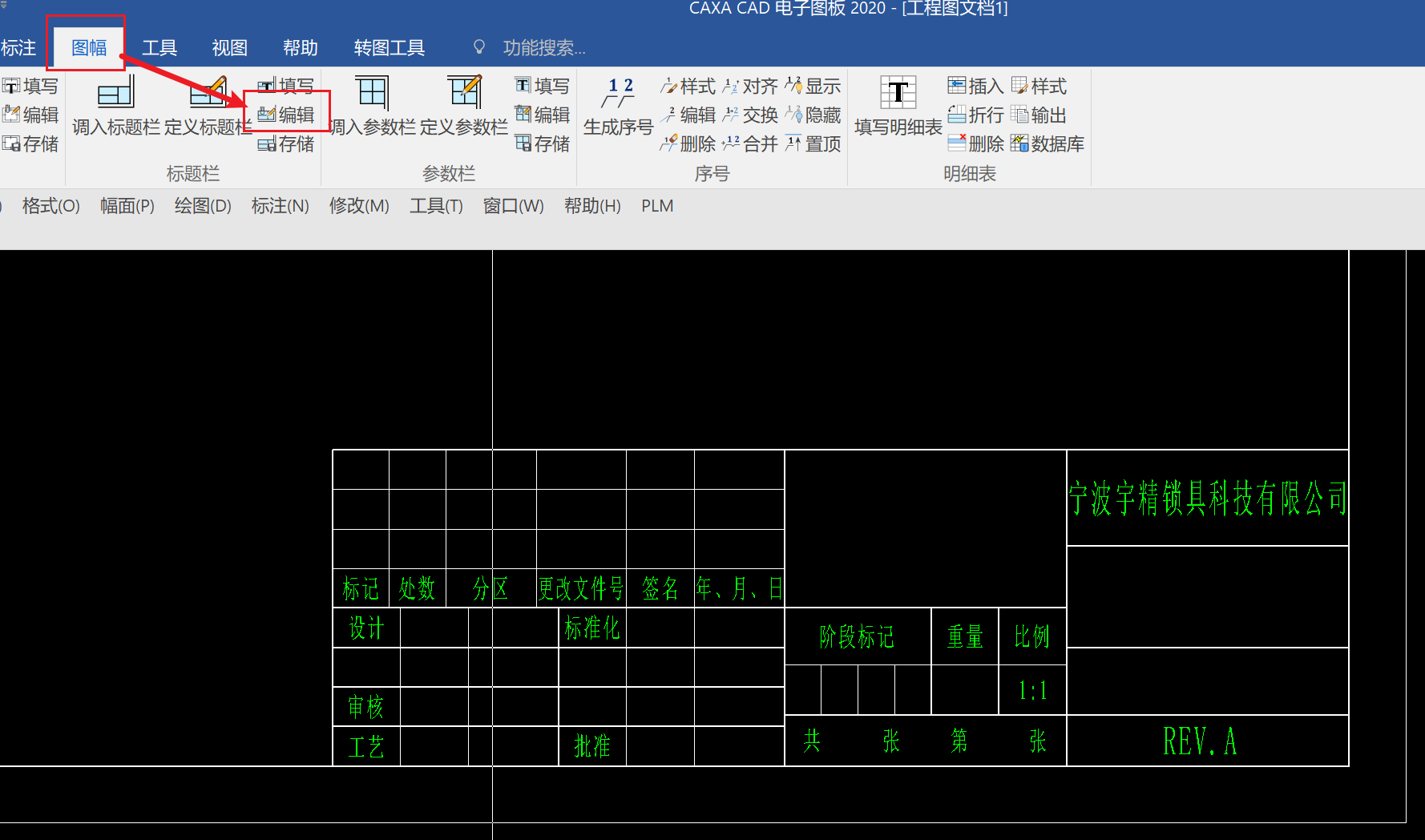Select the REV.A text in the drawing
1425x840 pixels.
pyautogui.click(x=1200, y=741)
